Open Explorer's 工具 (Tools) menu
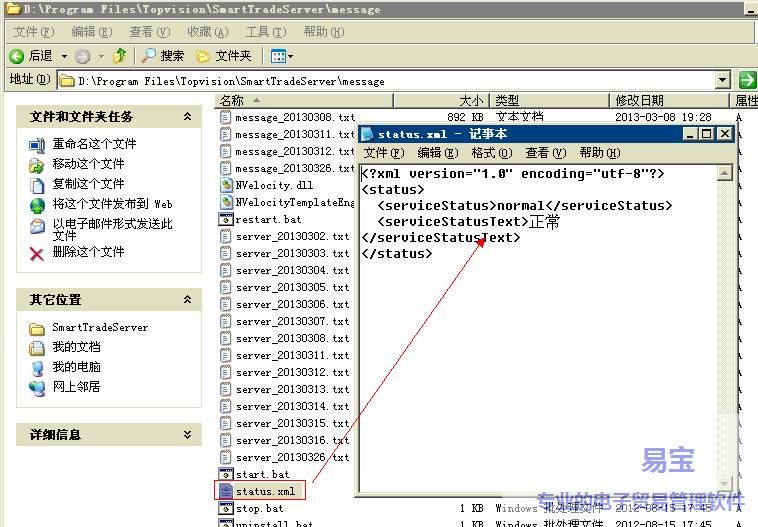This screenshot has height=527, width=758. click(x=264, y=32)
